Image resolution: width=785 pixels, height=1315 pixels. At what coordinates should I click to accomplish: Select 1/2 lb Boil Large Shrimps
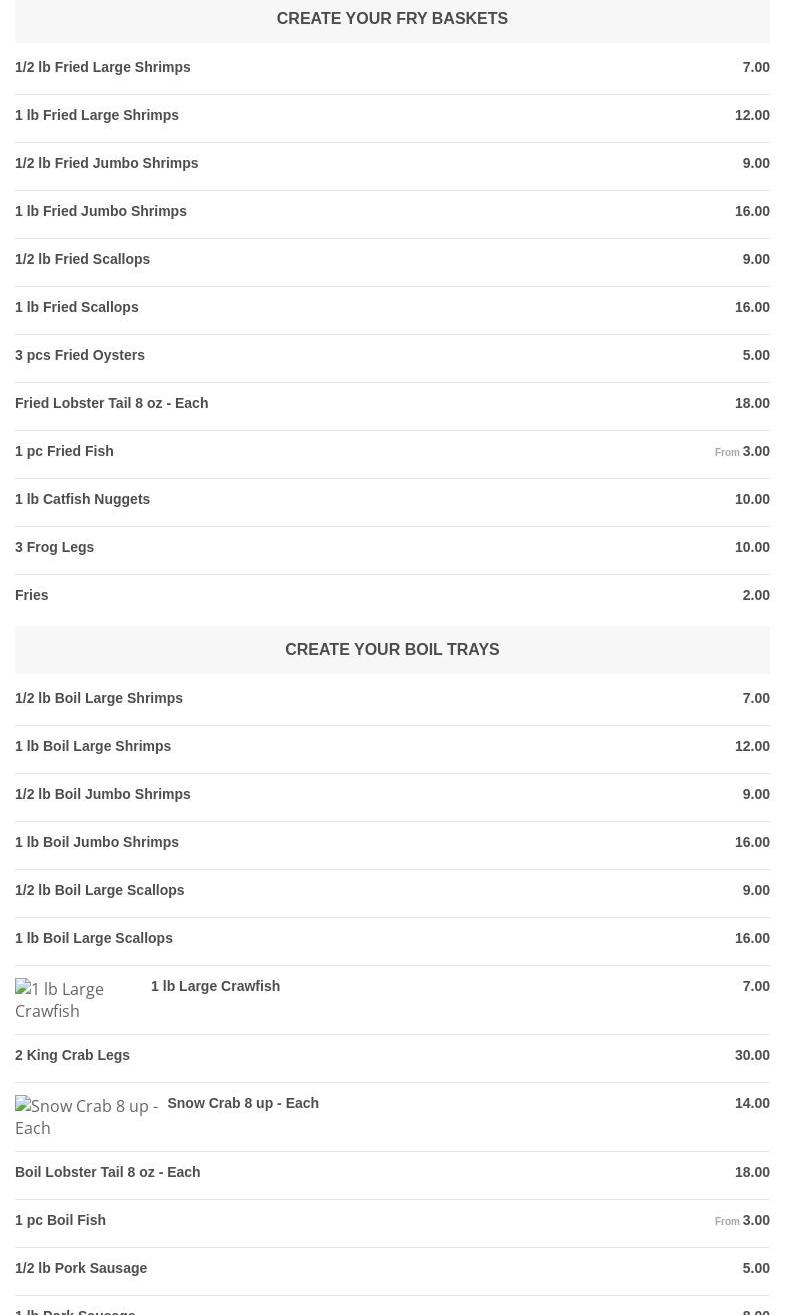coord(99,698)
